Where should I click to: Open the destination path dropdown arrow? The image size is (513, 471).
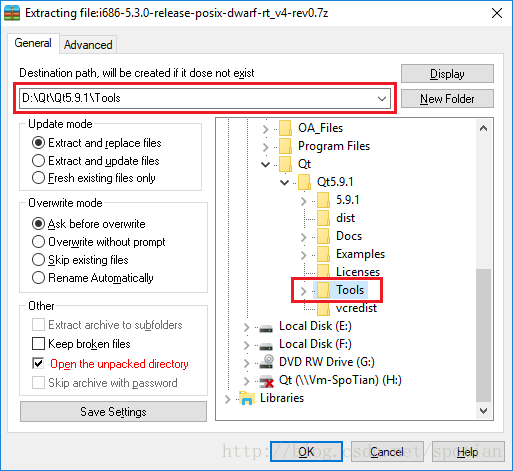pyautogui.click(x=382, y=99)
